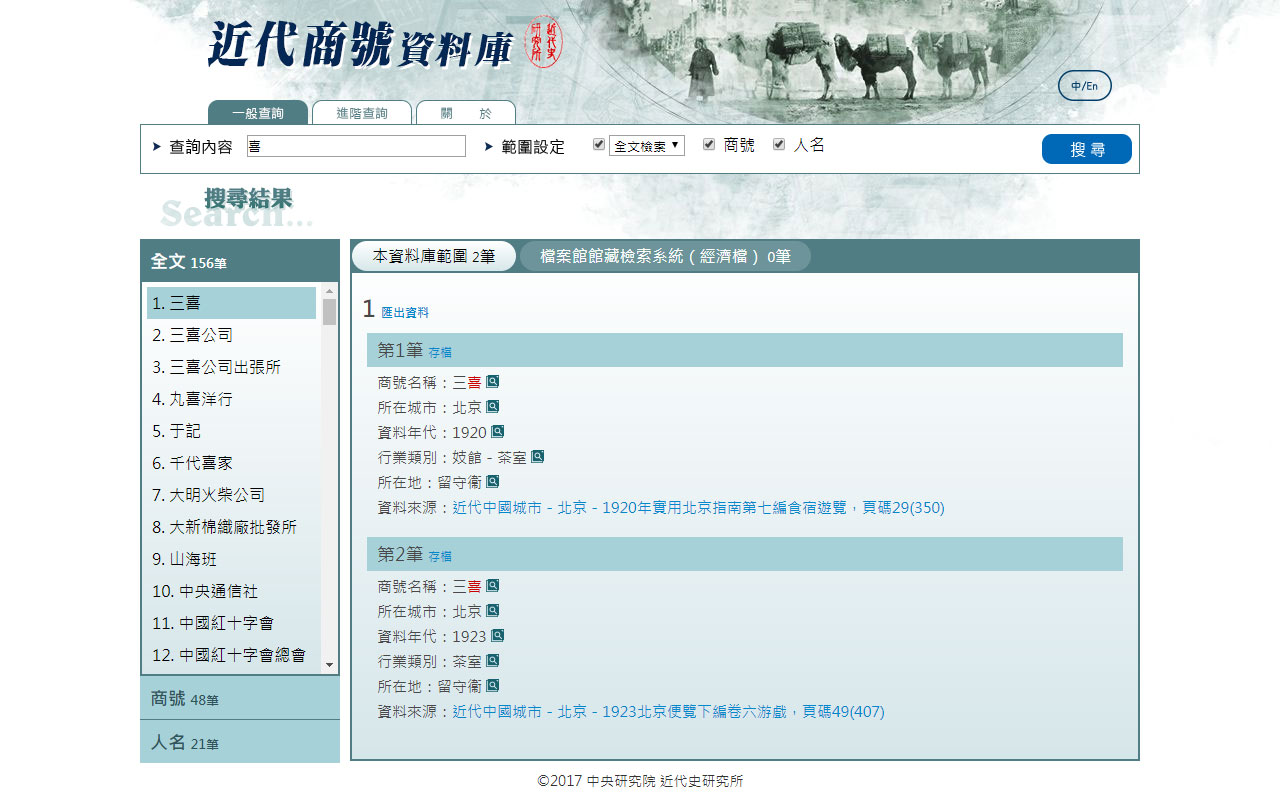Open the 1923北京便覽 source link
Viewport: 1280px width, 800px height.
click(x=668, y=711)
